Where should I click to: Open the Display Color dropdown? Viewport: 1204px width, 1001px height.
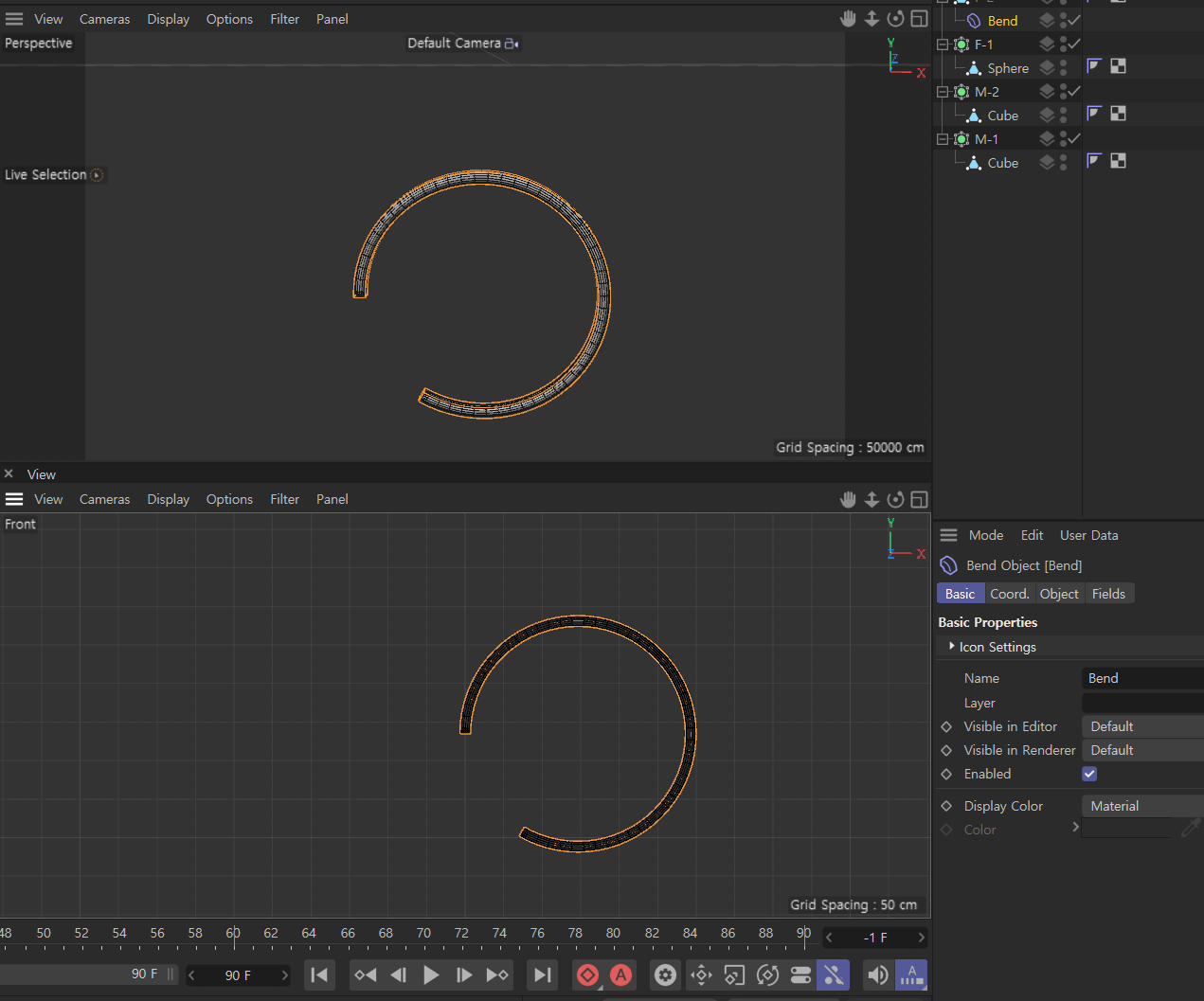pyautogui.click(x=1142, y=806)
